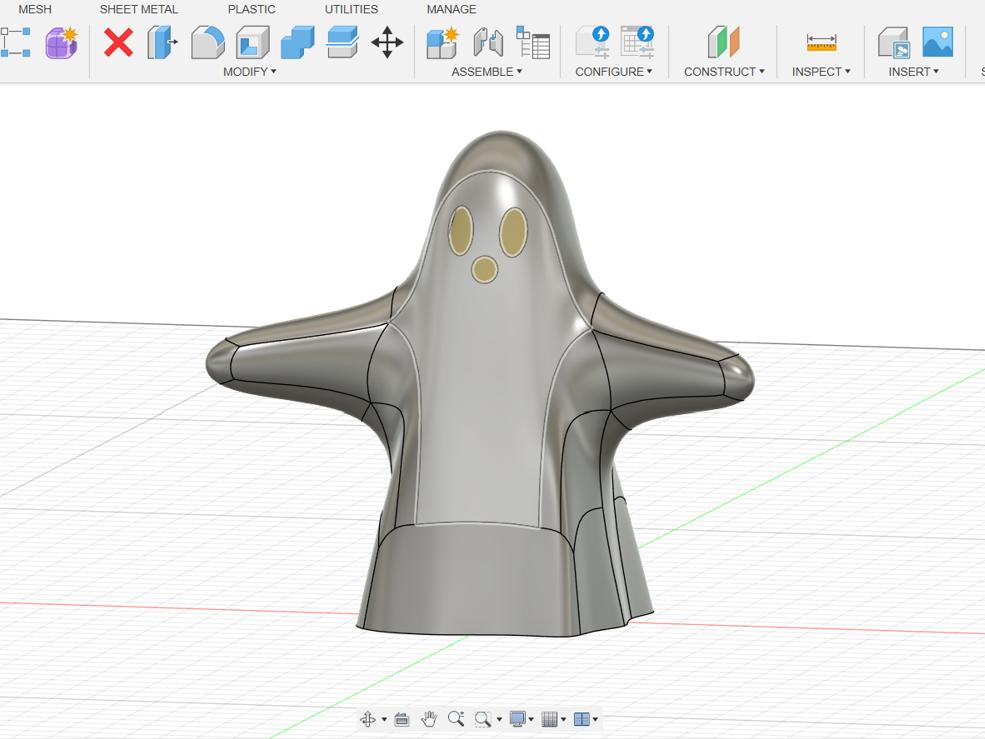Select the Pan hand tool
Image resolution: width=985 pixels, height=739 pixels.
[429, 719]
